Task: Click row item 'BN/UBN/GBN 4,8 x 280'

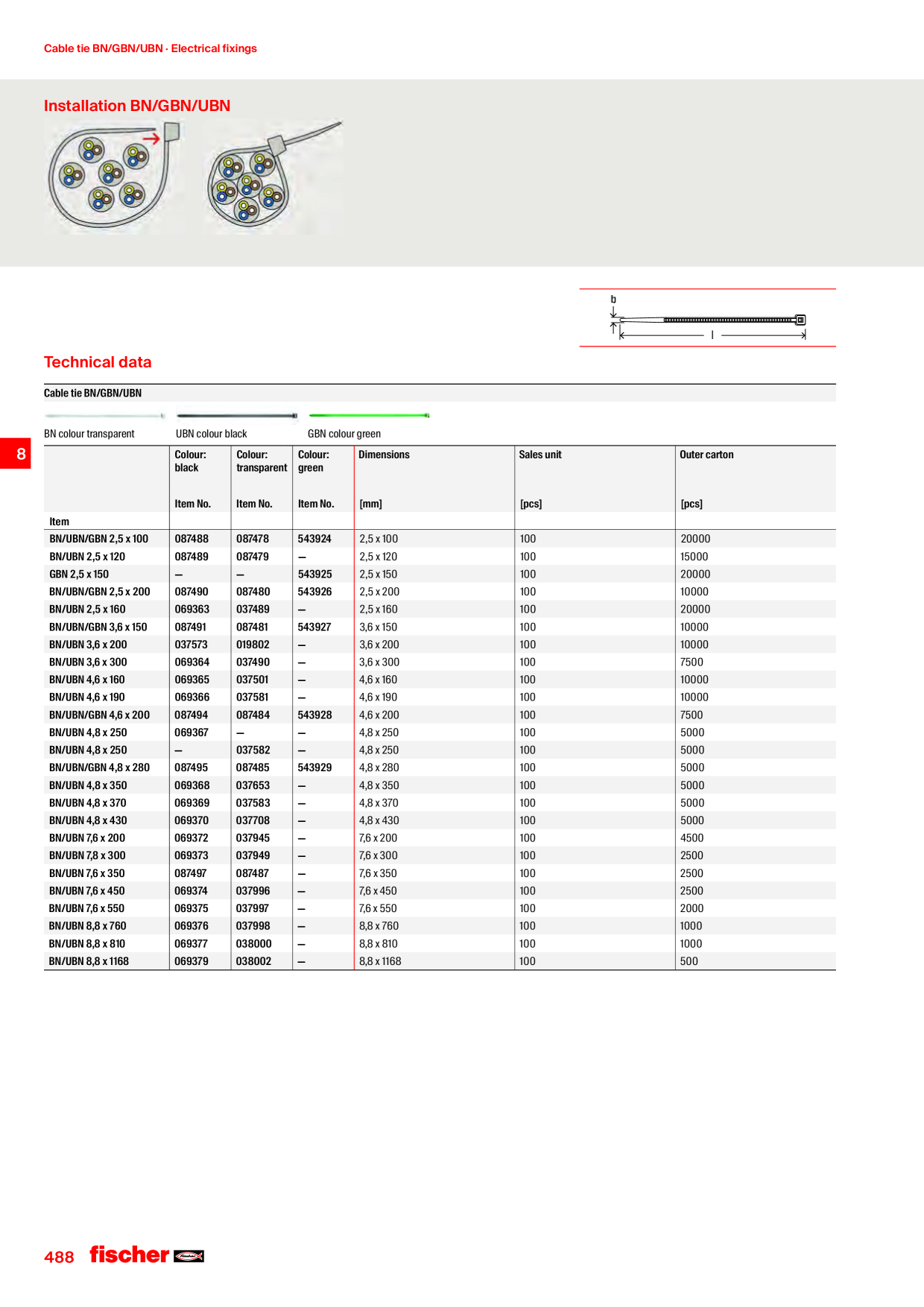Action: coord(100,768)
